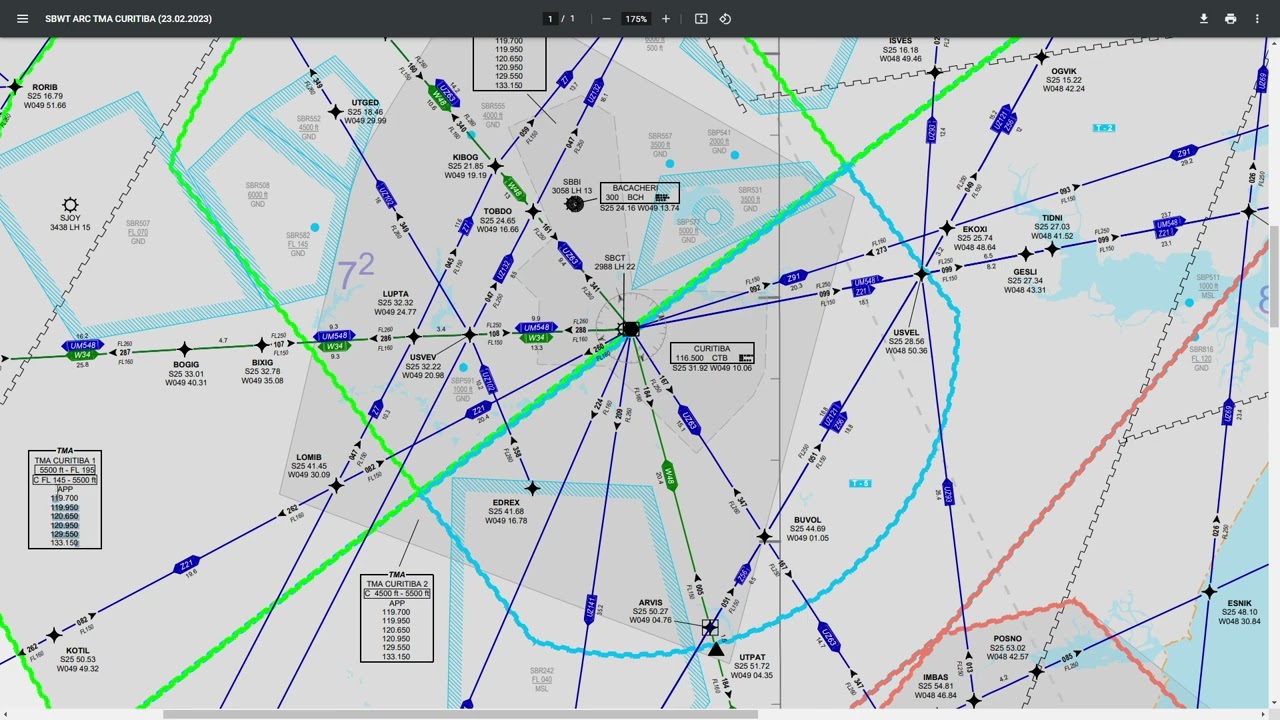Viewport: 1280px width, 720px height.
Task: Click the SBR591 restricted area label
Action: [x=463, y=389]
